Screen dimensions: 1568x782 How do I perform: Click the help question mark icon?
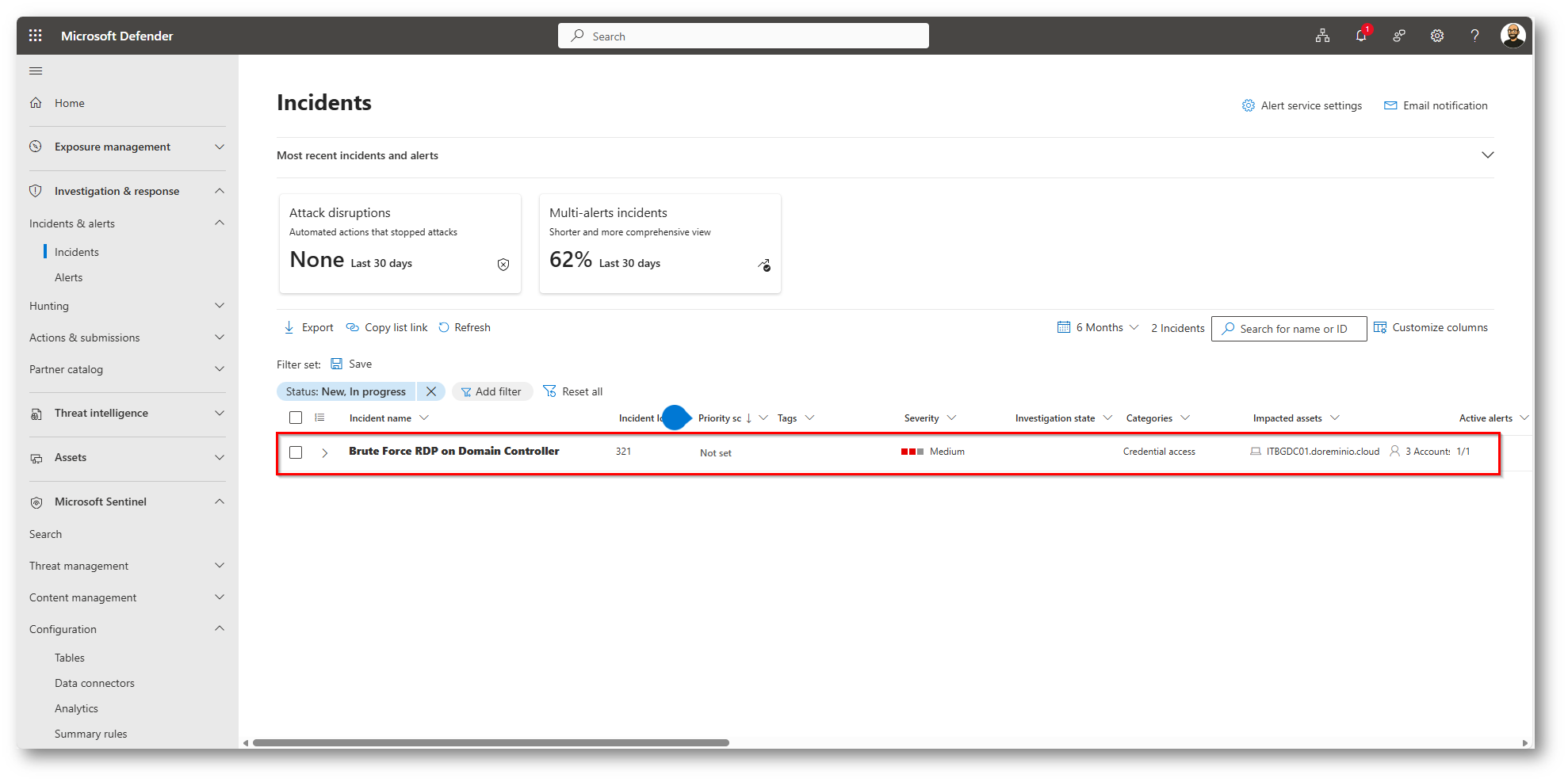[x=1474, y=36]
